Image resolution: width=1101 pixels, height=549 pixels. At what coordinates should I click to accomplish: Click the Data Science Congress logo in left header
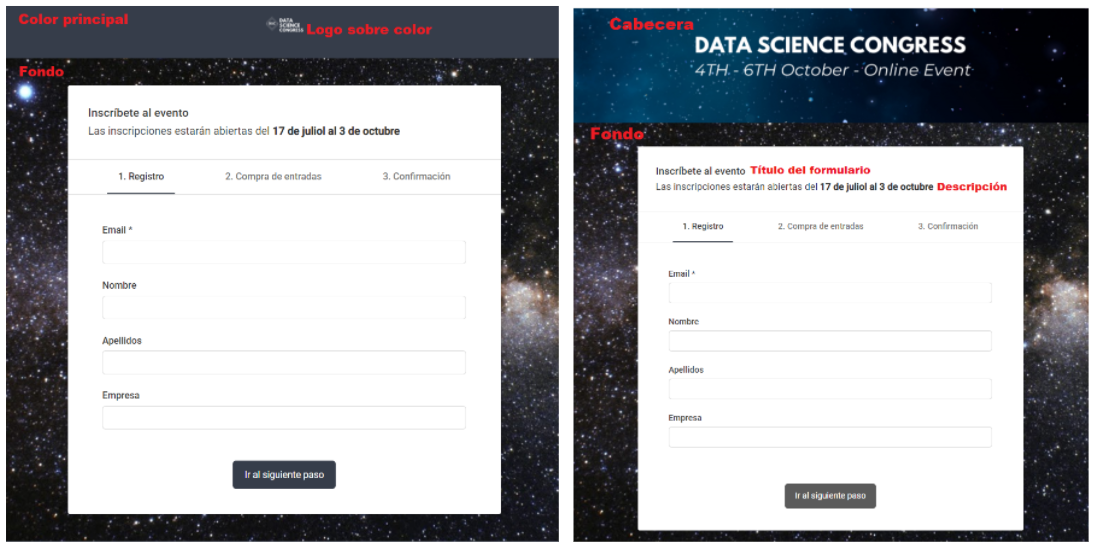tap(285, 25)
